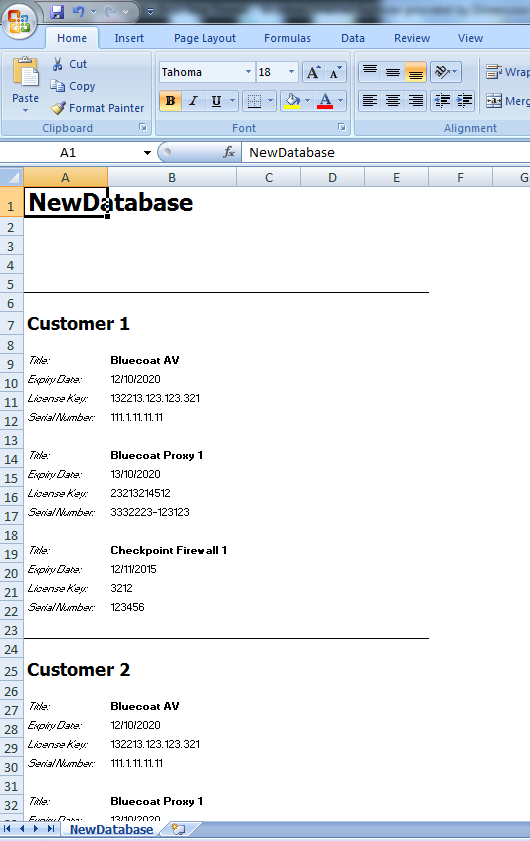Screen dimensions: 530x841
Task: Click the Tahoma font name box
Action: click(x=202, y=72)
